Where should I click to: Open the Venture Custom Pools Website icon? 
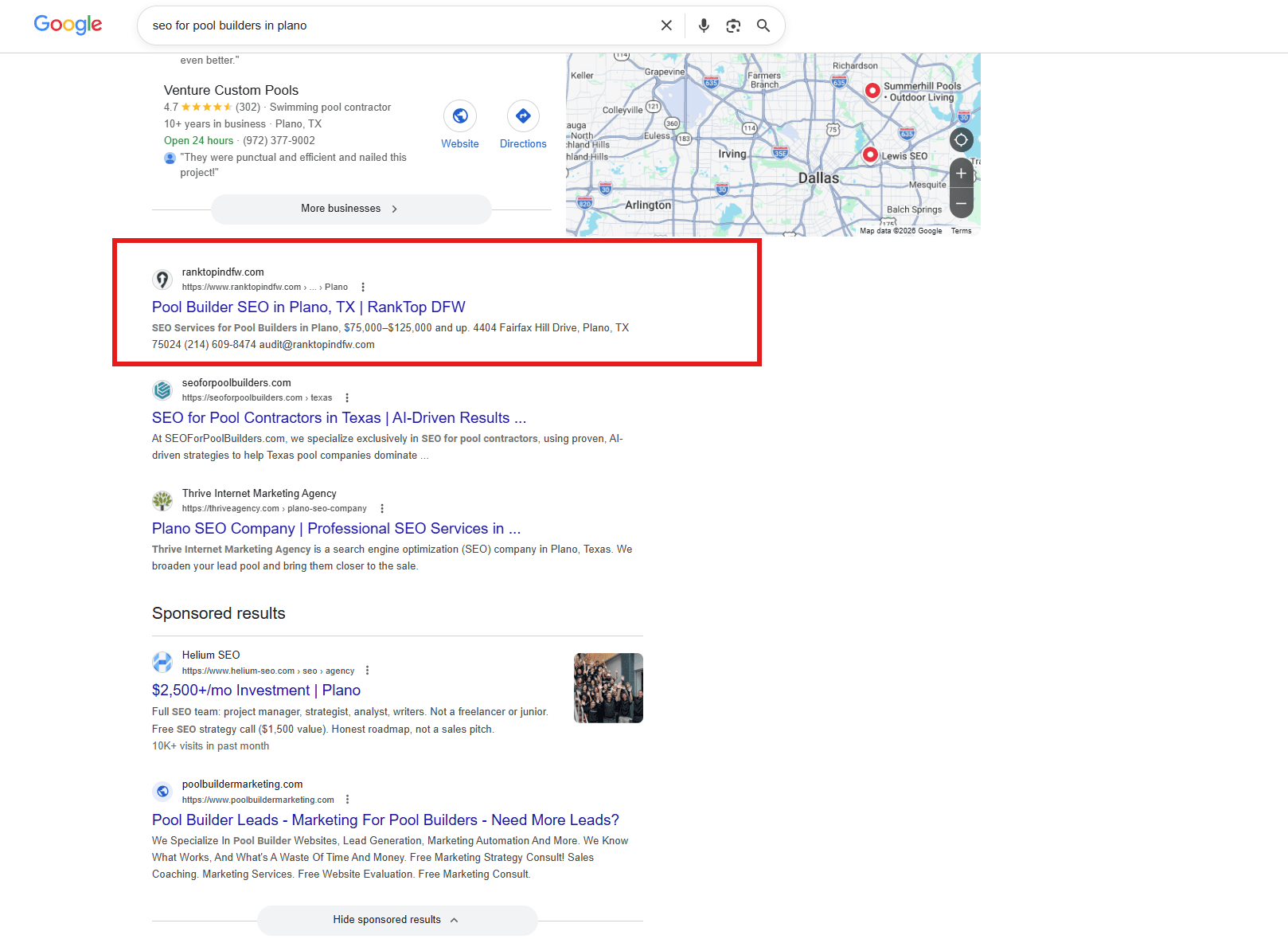tap(460, 116)
